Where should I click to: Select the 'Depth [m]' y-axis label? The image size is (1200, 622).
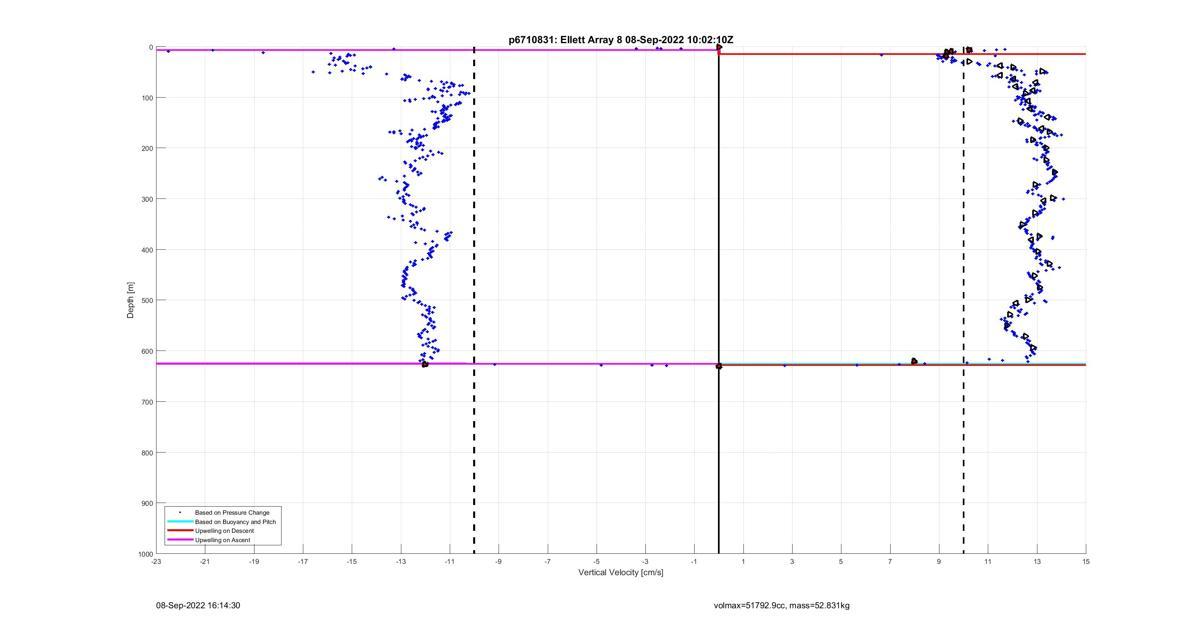click(130, 300)
